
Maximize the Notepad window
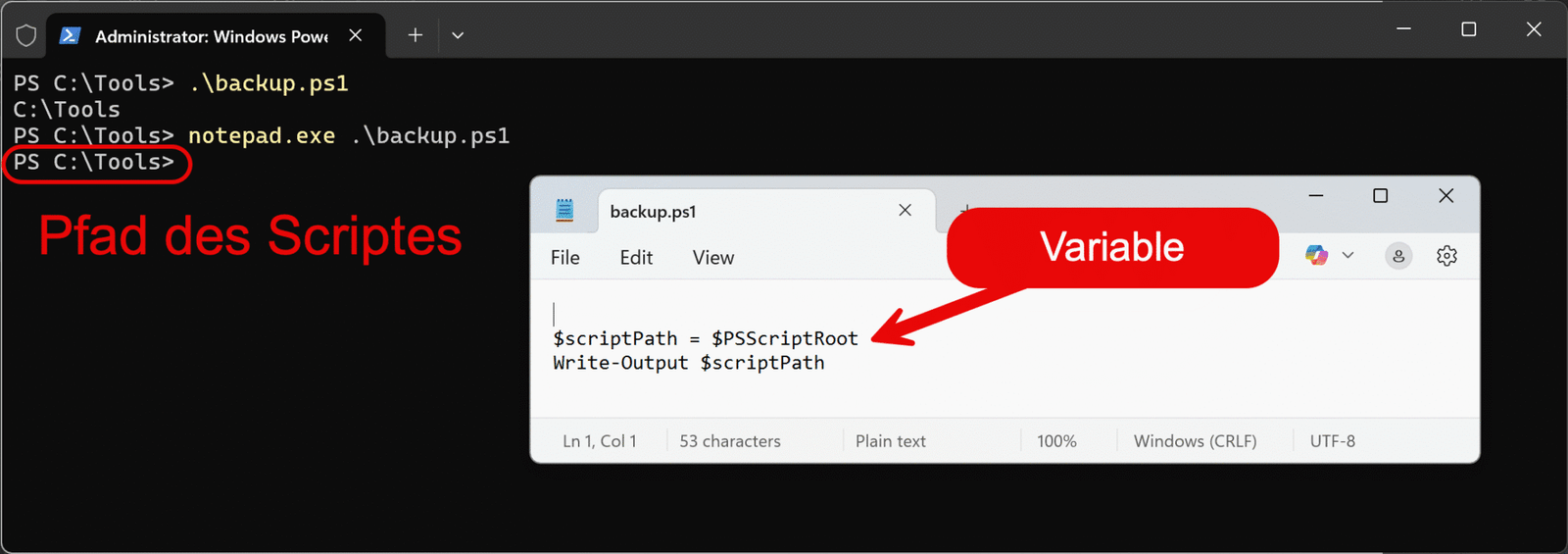click(x=1380, y=196)
